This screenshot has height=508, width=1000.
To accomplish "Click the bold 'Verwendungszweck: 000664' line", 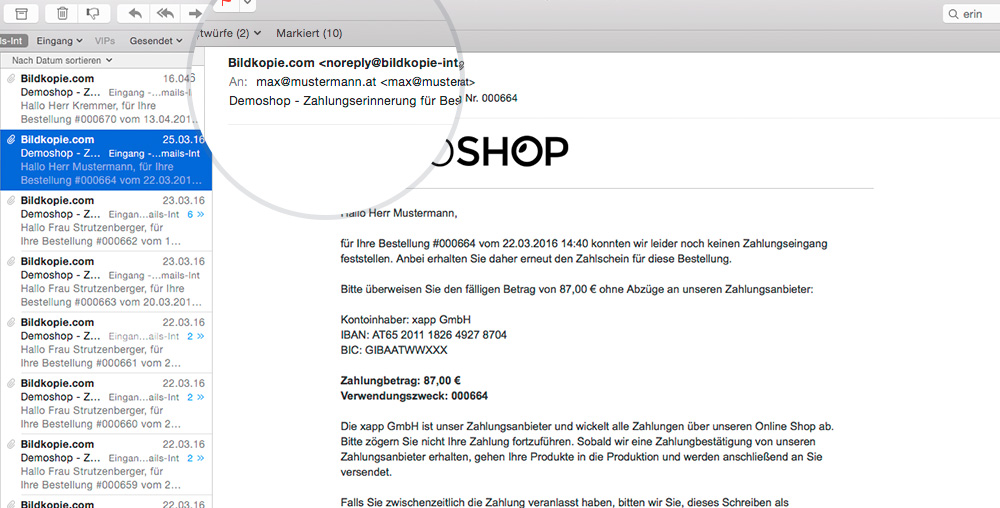I will [x=414, y=396].
